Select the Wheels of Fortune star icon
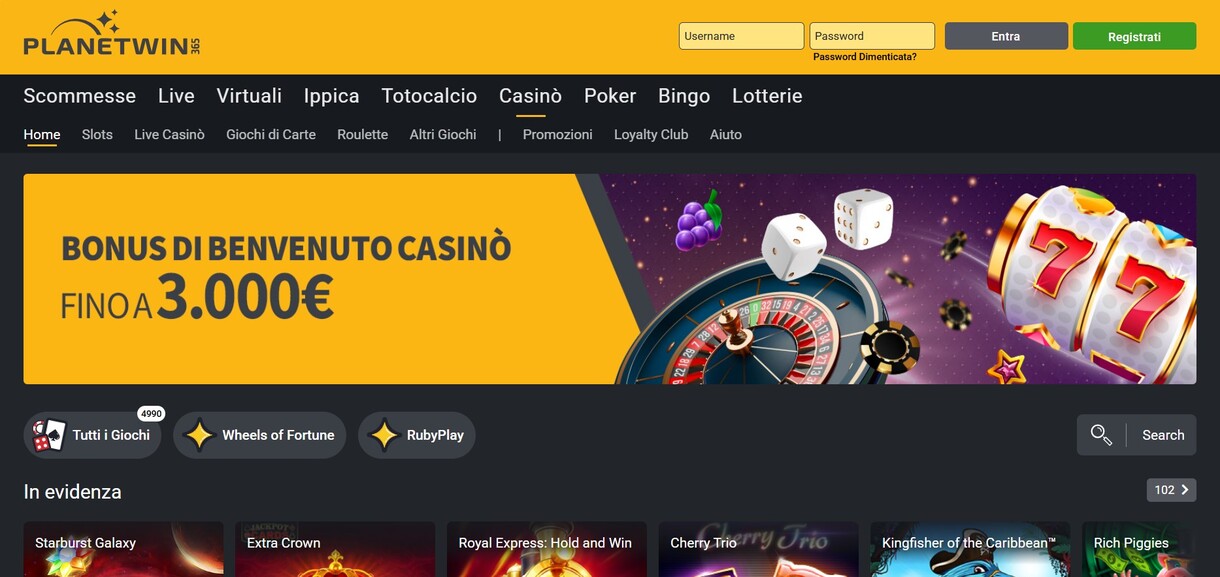This screenshot has width=1220, height=577. click(199, 435)
